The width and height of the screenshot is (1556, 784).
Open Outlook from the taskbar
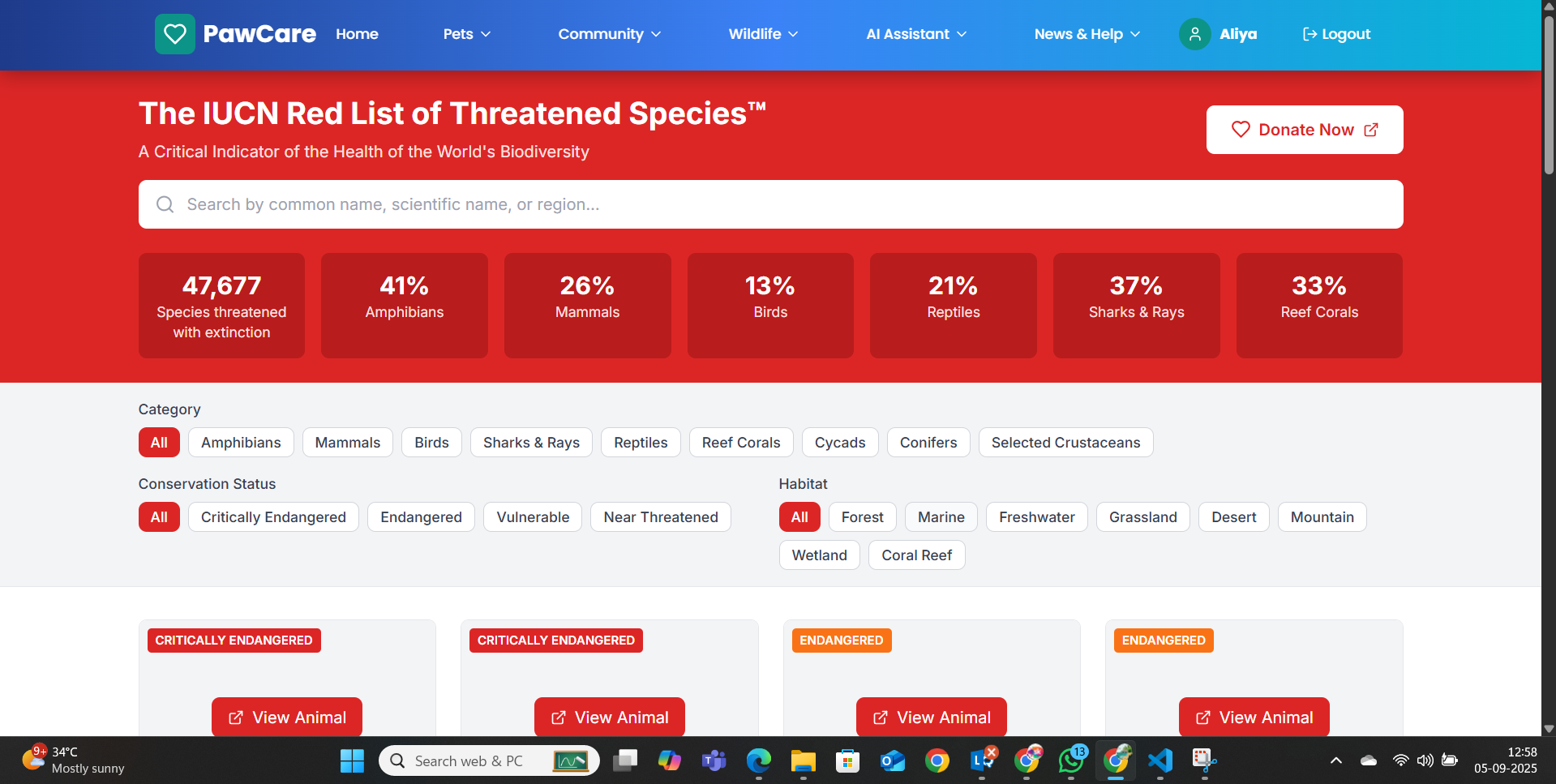[893, 760]
